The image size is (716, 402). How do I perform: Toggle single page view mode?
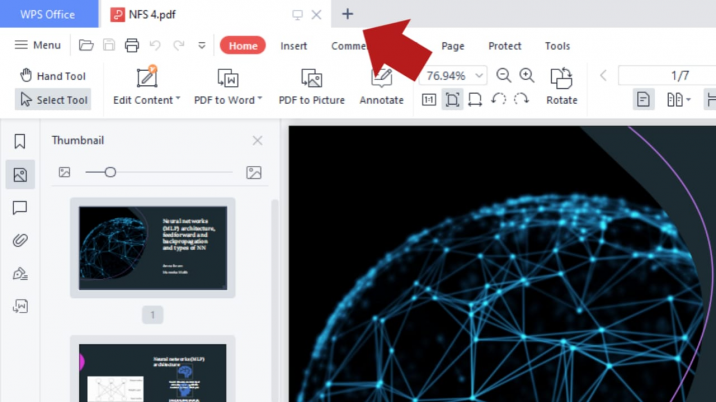coord(643,99)
